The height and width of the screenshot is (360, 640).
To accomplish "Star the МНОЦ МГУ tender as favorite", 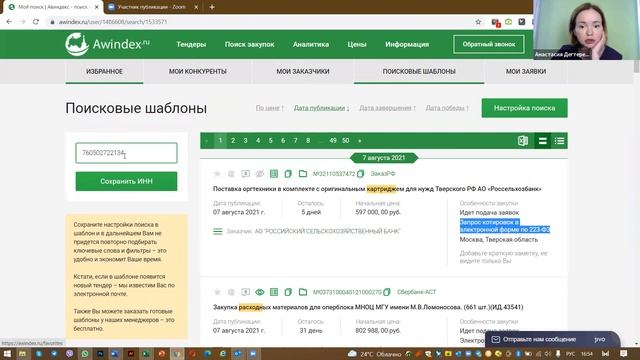I will (217, 292).
